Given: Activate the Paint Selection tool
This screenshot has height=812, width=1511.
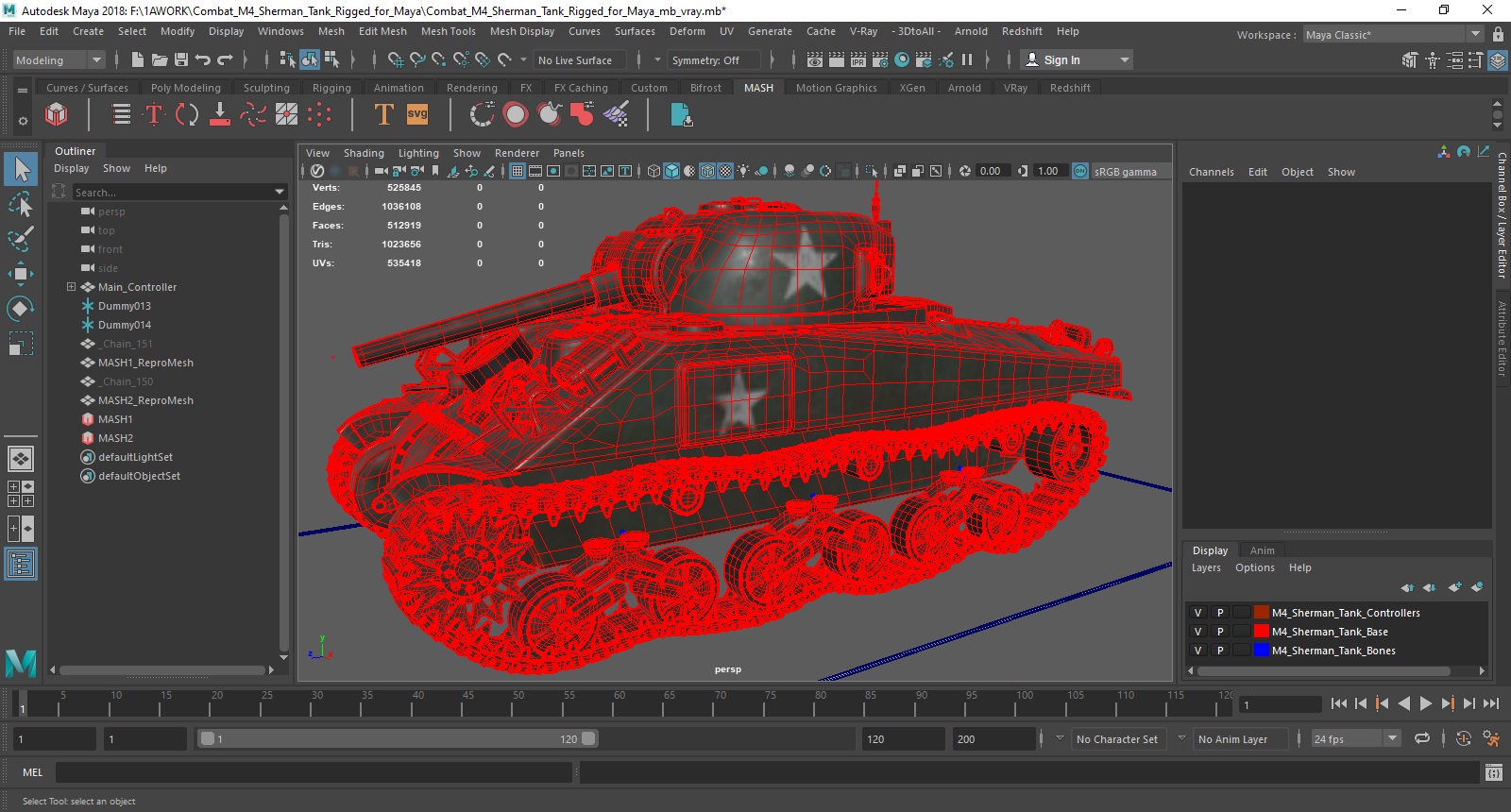Looking at the screenshot, I should (x=21, y=238).
